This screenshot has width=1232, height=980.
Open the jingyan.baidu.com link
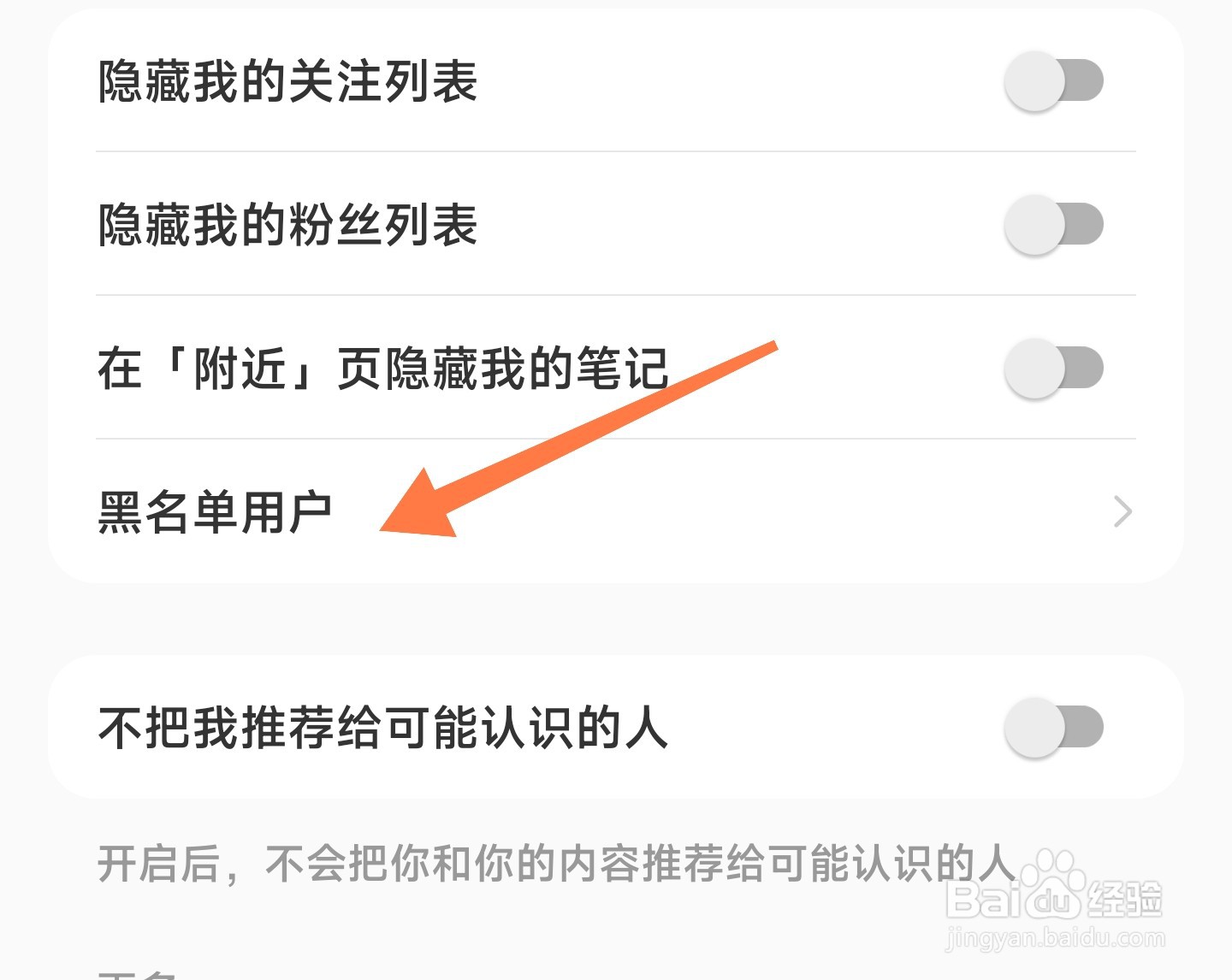(x=1055, y=939)
